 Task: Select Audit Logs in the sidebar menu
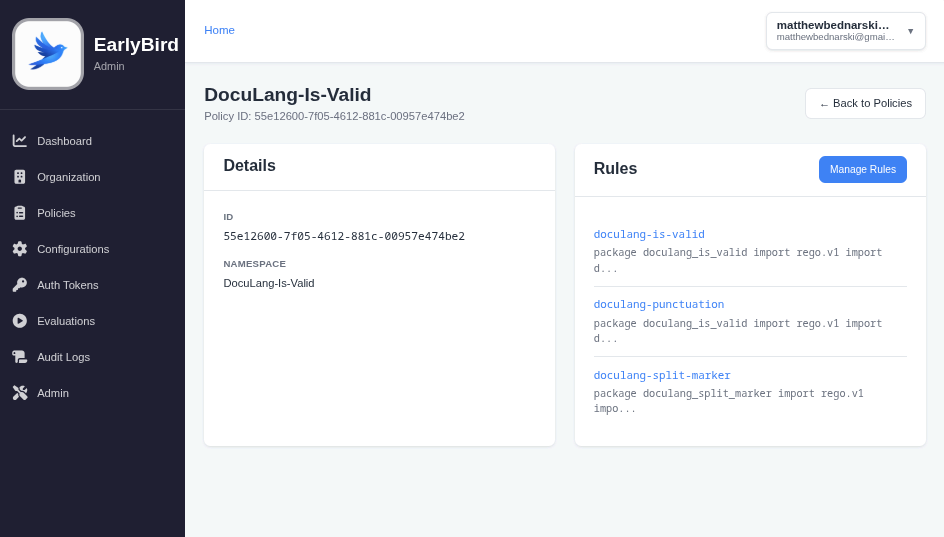point(63,357)
